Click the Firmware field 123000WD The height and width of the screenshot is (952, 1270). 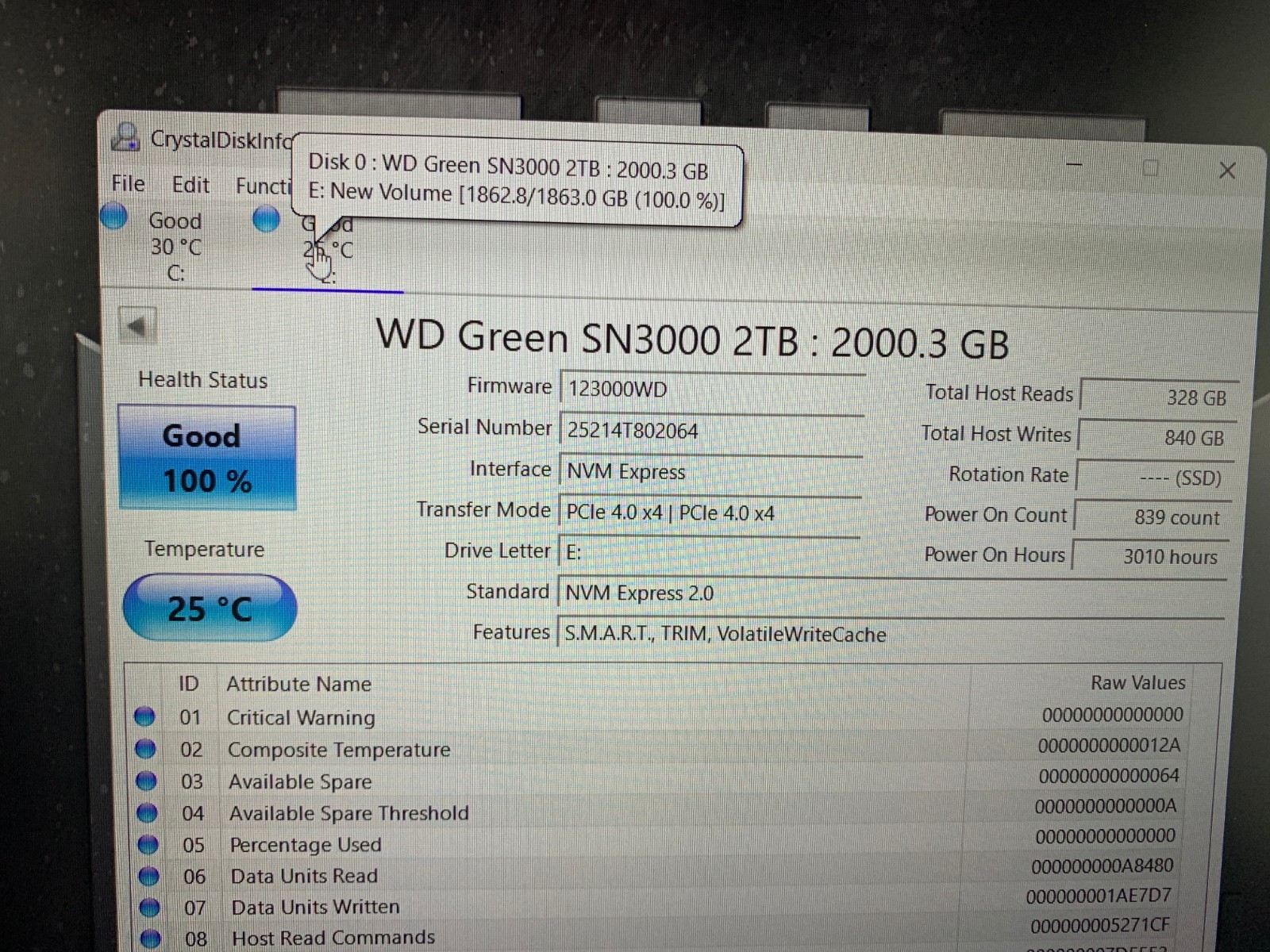(x=712, y=390)
